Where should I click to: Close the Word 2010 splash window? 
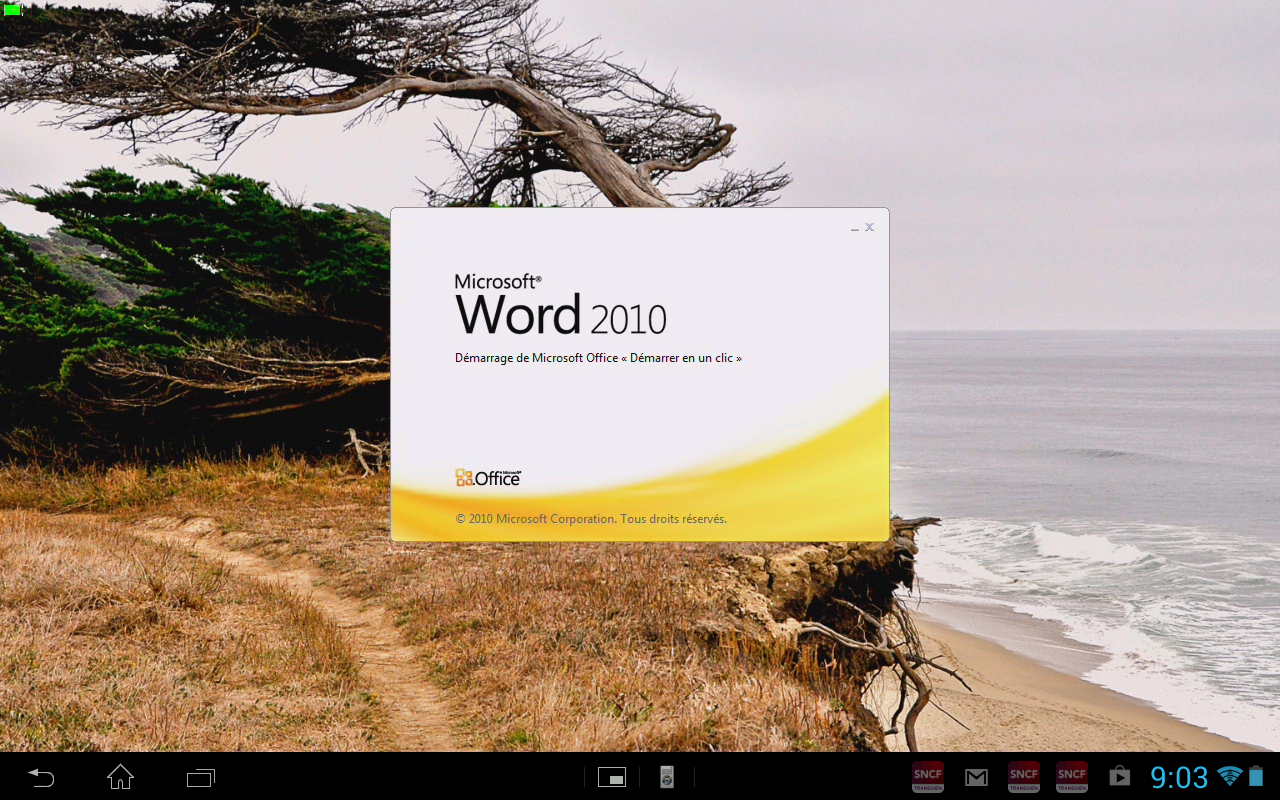[870, 227]
